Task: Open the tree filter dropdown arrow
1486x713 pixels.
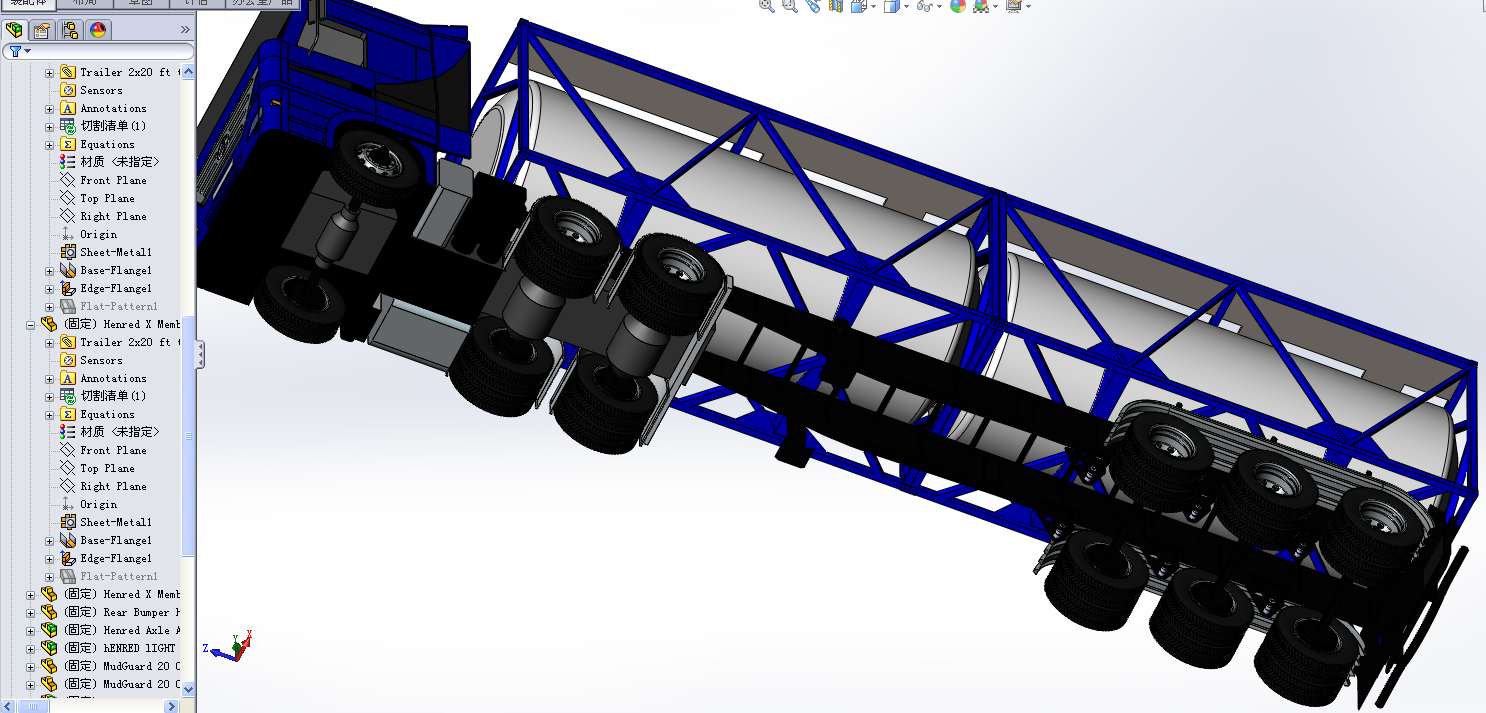Action: point(27,51)
